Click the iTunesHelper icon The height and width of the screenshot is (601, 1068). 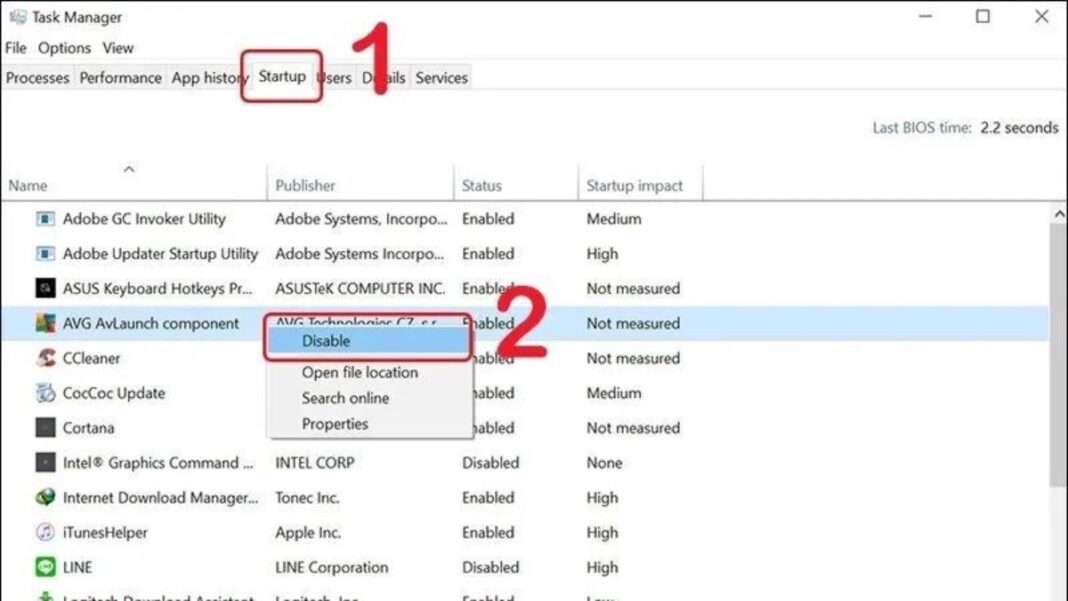45,532
